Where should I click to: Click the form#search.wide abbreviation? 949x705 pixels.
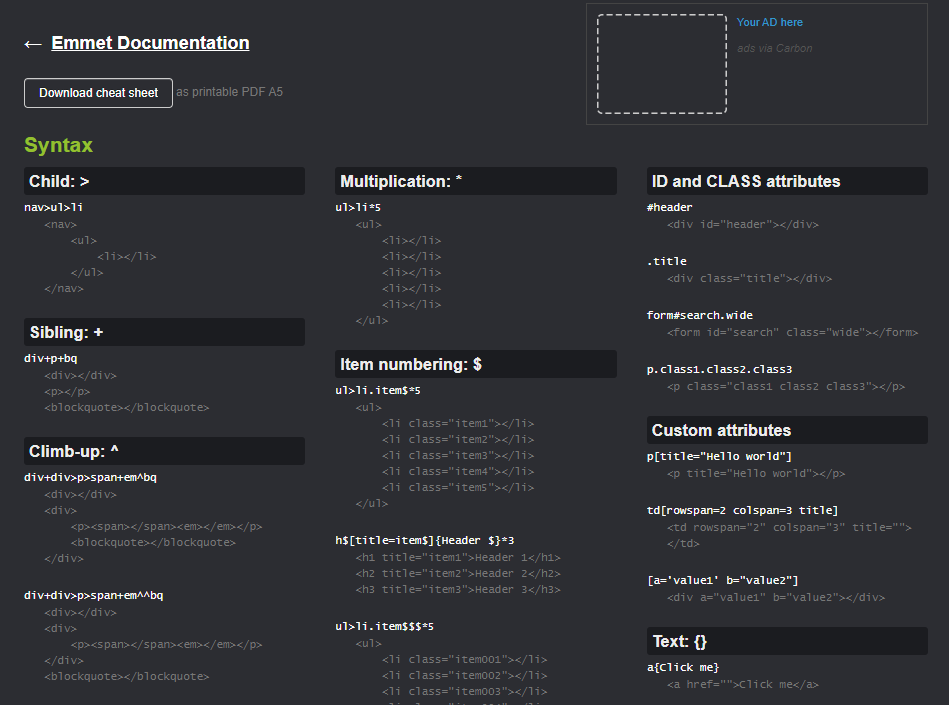tap(700, 315)
